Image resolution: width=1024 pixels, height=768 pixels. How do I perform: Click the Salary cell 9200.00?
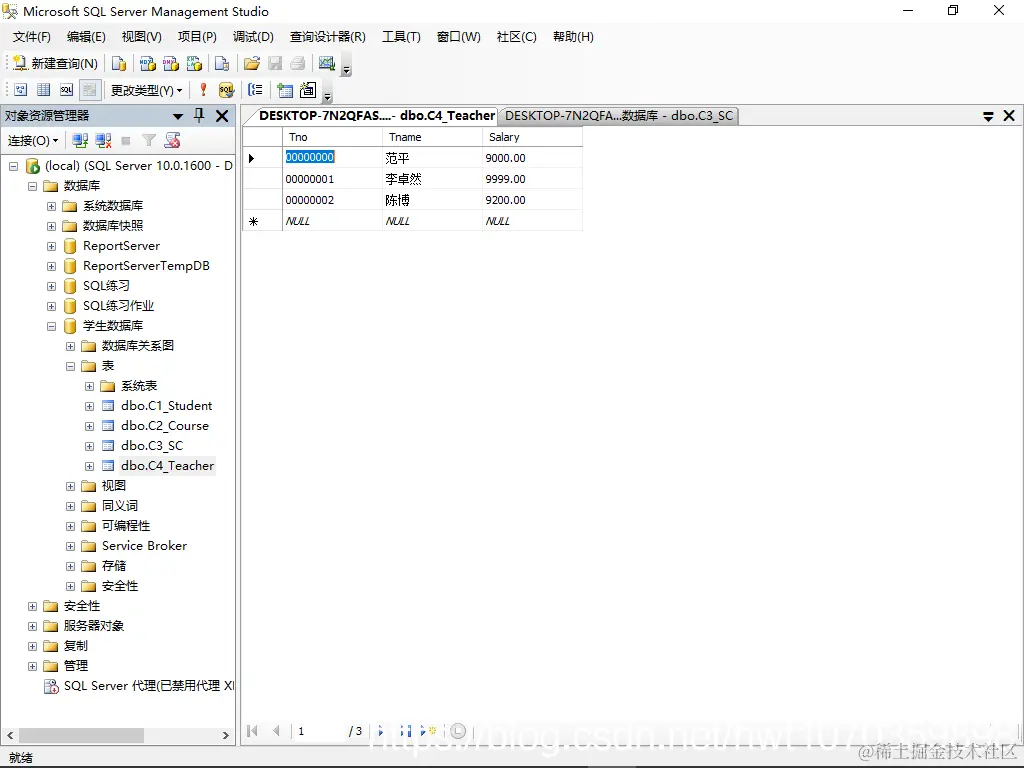tap(532, 200)
